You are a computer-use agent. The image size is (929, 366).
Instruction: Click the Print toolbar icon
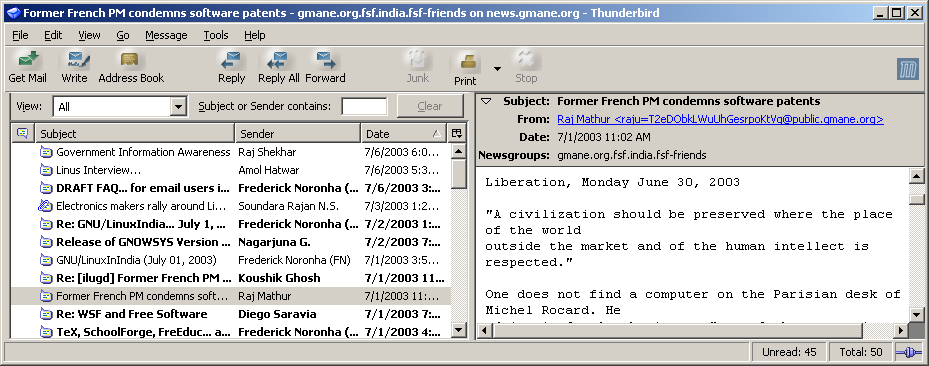467,61
